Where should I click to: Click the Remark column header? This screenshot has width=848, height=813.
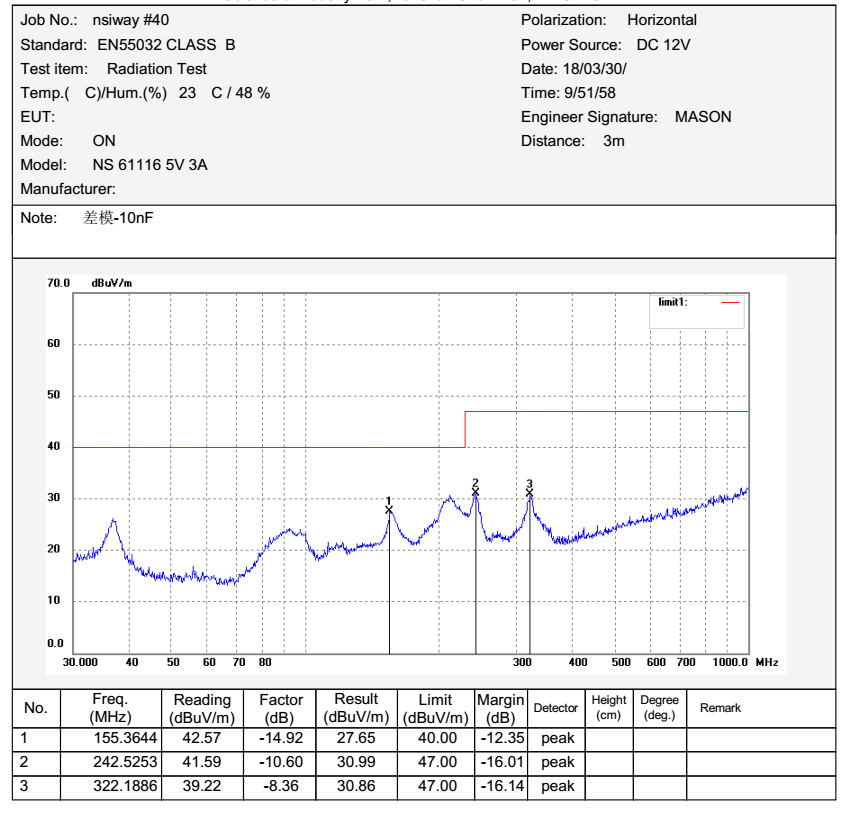[x=720, y=708]
